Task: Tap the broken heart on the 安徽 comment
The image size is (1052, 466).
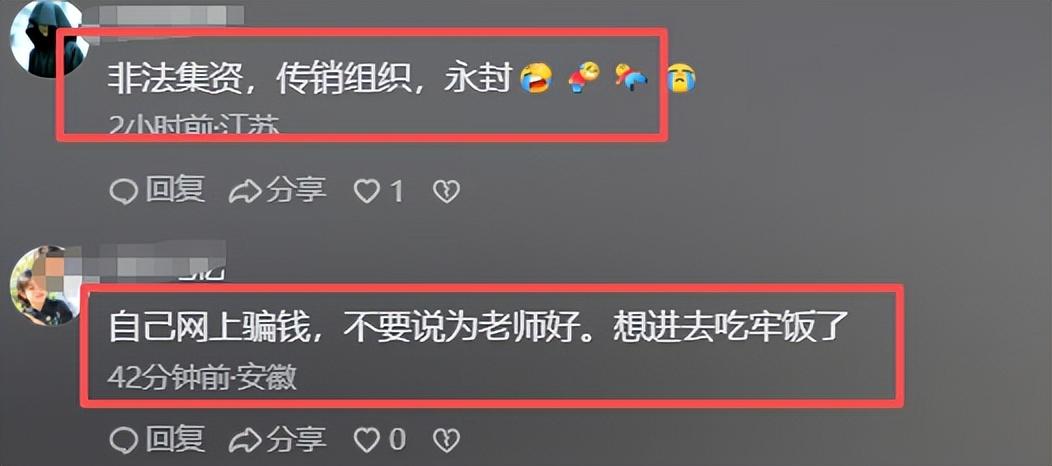Action: tap(446, 441)
